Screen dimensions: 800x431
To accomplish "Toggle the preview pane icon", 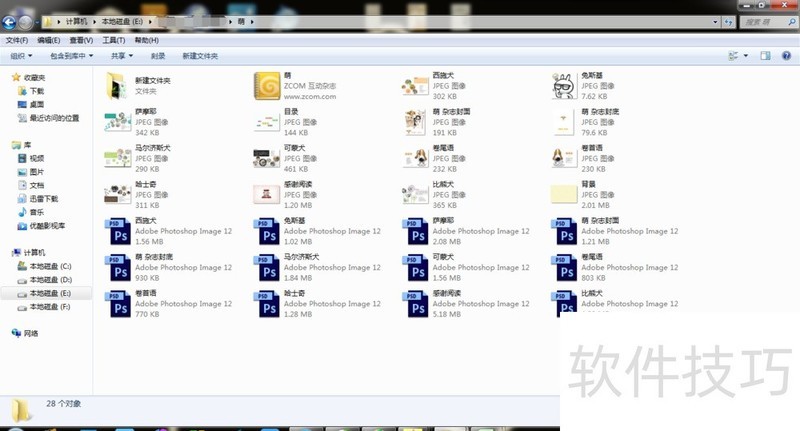I will coord(766,56).
